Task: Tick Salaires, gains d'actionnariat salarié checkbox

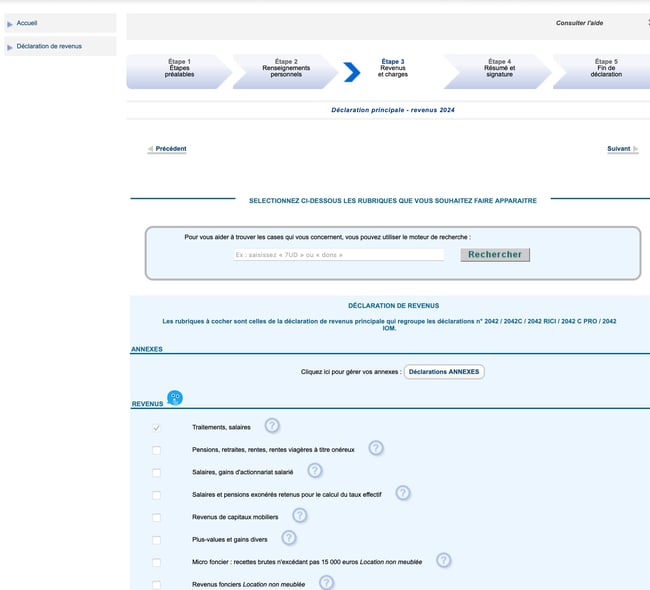Action: [x=156, y=473]
